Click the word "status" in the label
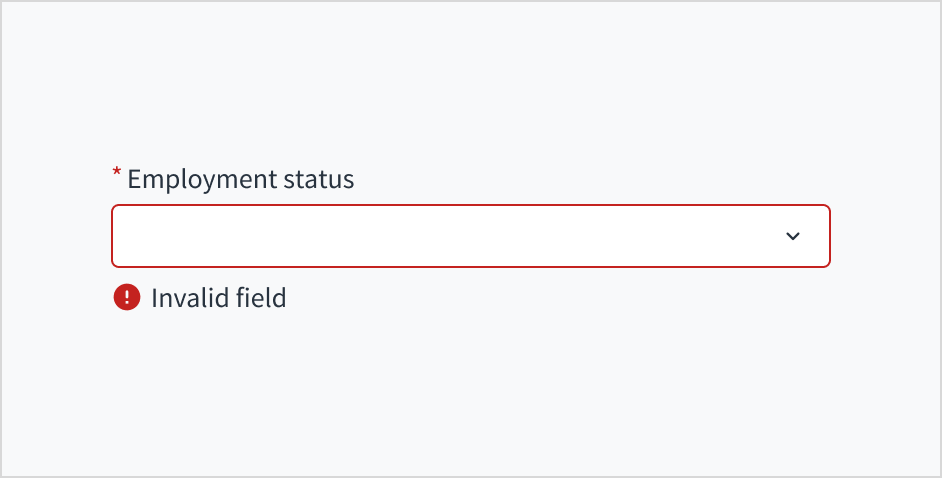This screenshot has width=942, height=478. (318, 180)
